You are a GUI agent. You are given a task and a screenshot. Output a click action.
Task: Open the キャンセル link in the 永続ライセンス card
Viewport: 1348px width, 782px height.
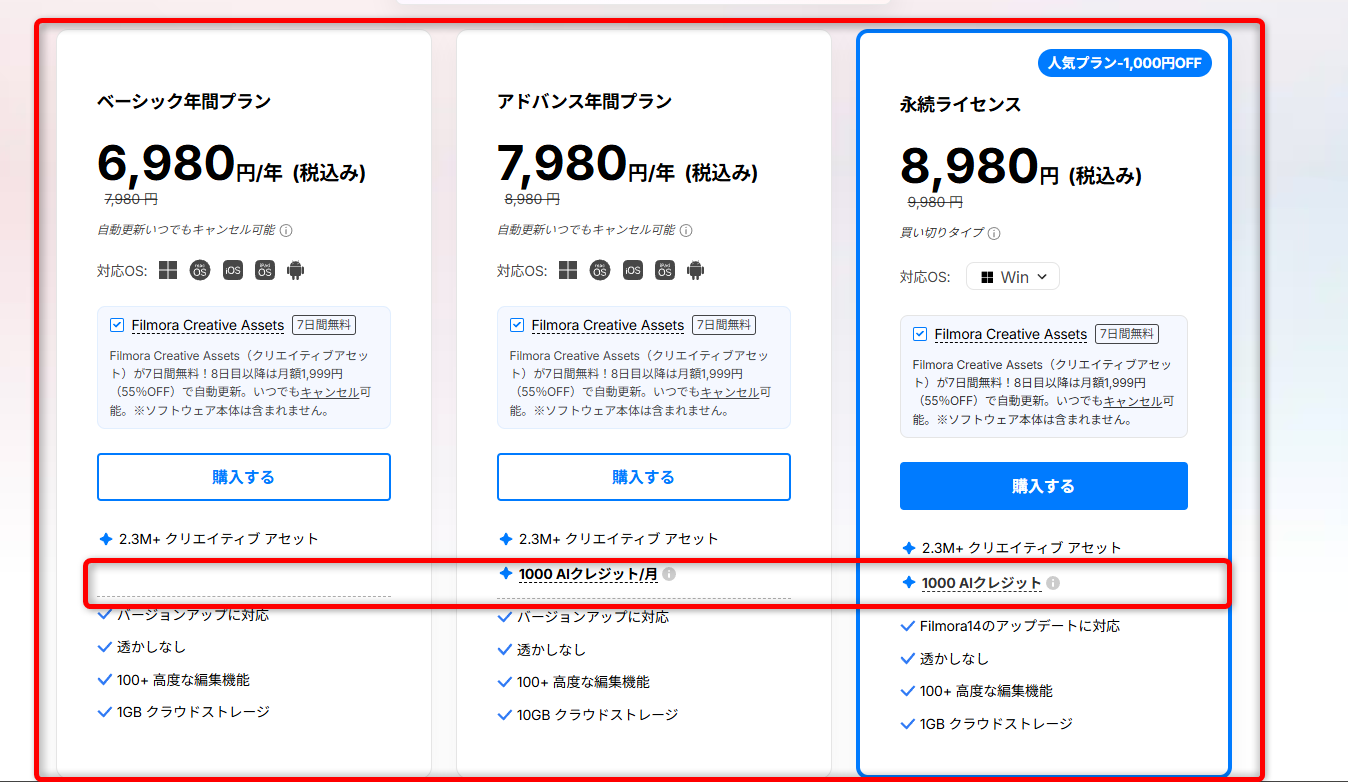(x=1133, y=401)
